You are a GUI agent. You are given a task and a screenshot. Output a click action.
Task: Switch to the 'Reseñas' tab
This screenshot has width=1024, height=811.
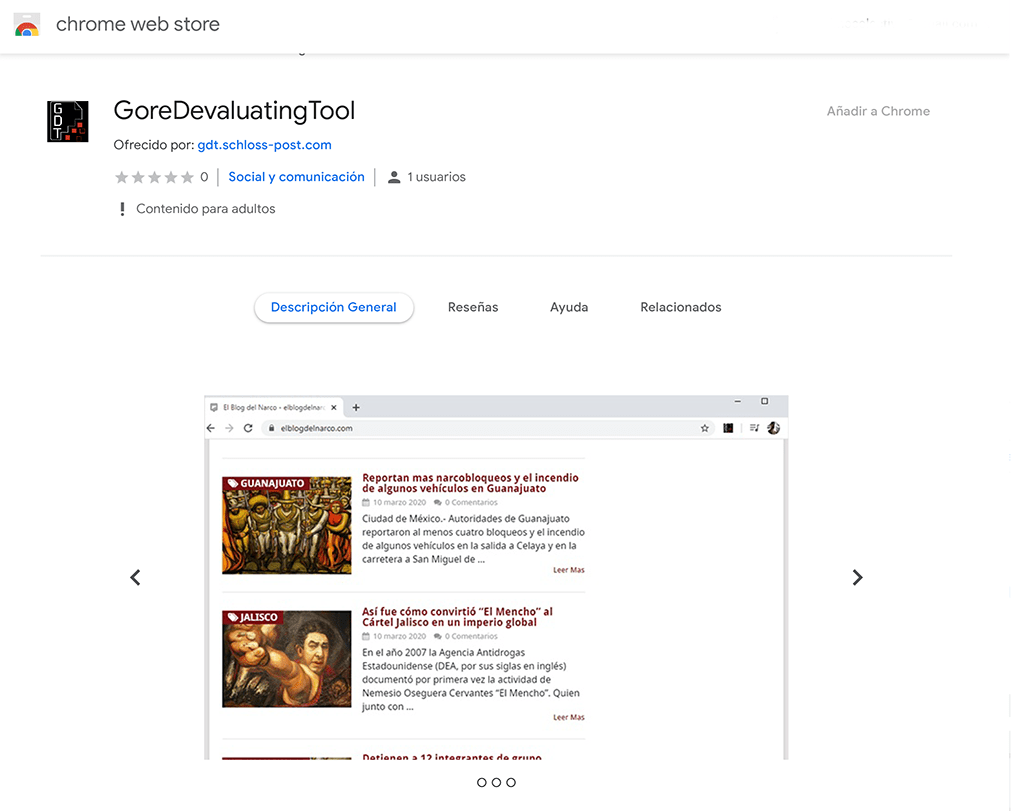point(473,308)
